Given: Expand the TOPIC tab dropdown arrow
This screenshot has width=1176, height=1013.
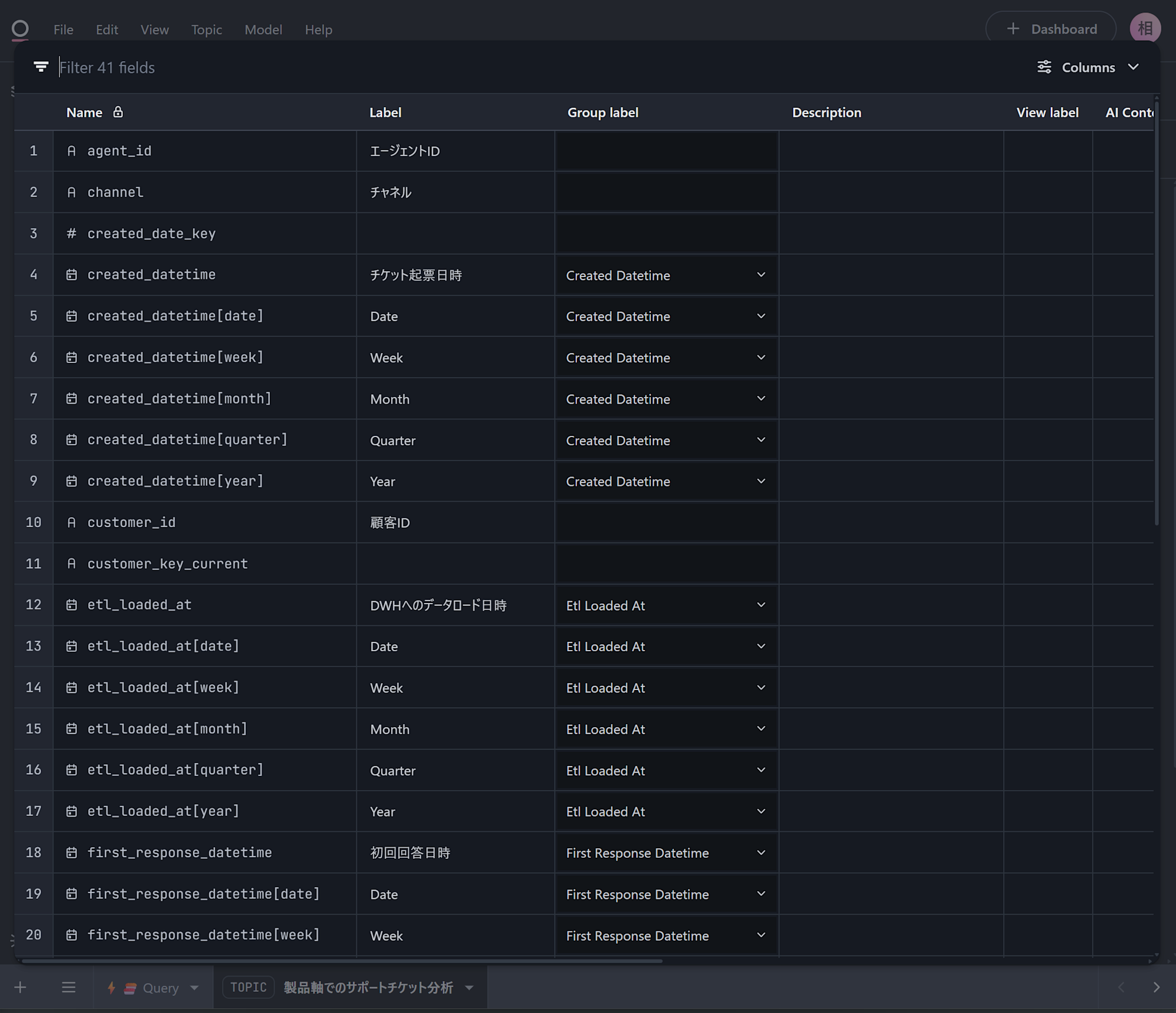Looking at the screenshot, I should [x=469, y=988].
